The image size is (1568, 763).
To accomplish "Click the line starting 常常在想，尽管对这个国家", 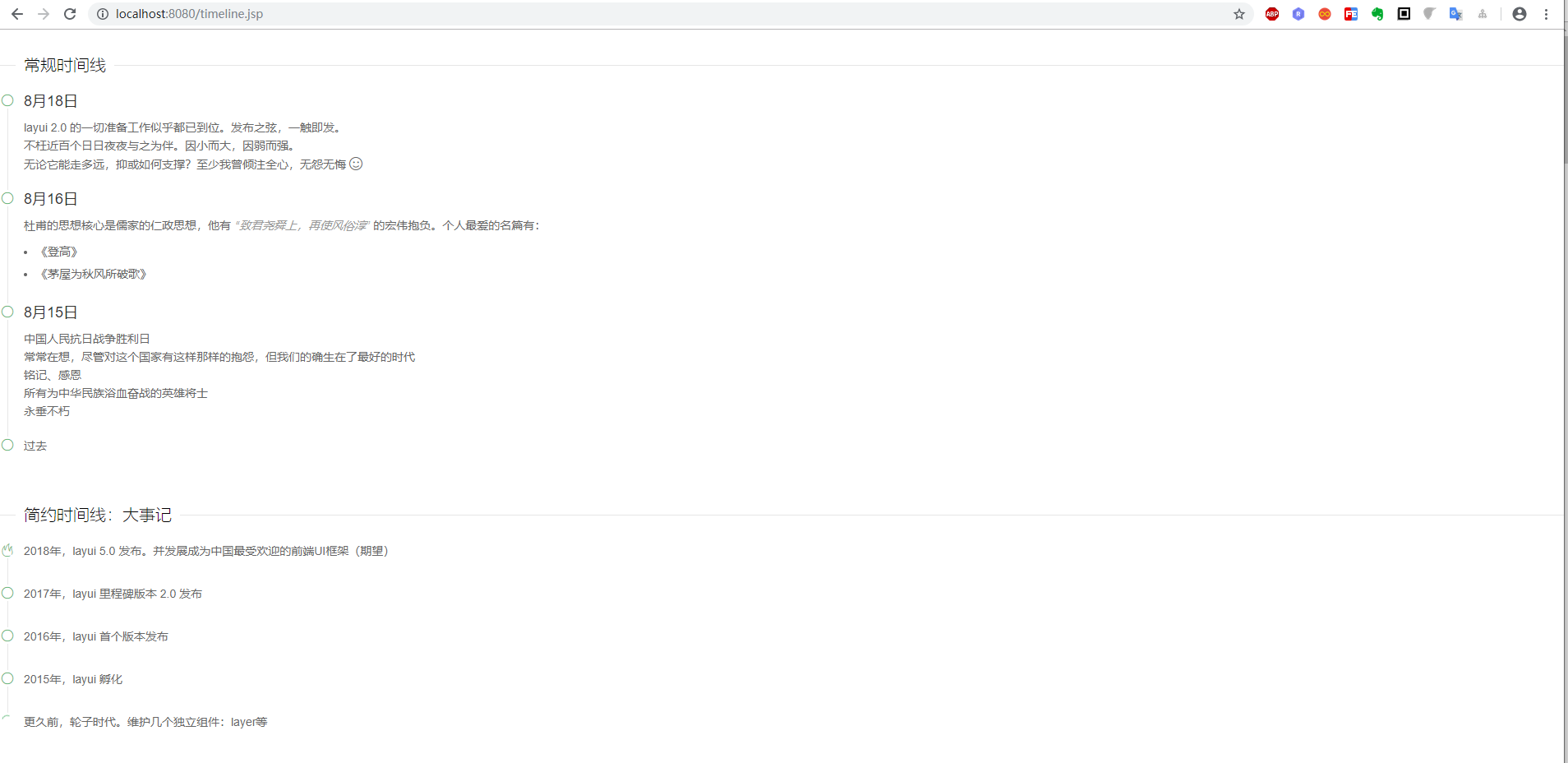I will (x=219, y=357).
